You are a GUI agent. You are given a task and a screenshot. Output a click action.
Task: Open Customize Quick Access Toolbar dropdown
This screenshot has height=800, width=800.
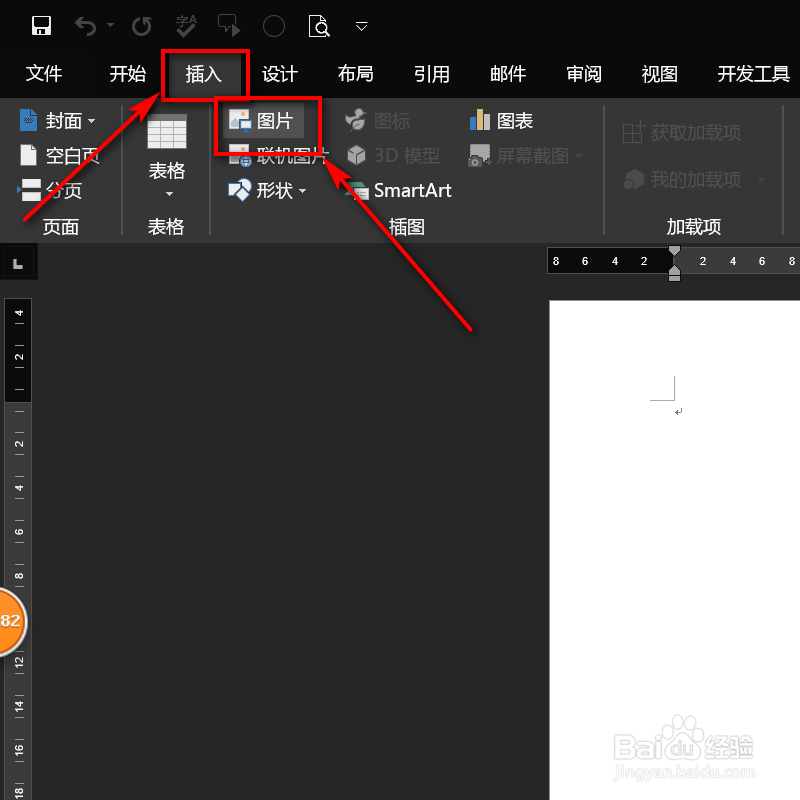pyautogui.click(x=361, y=26)
